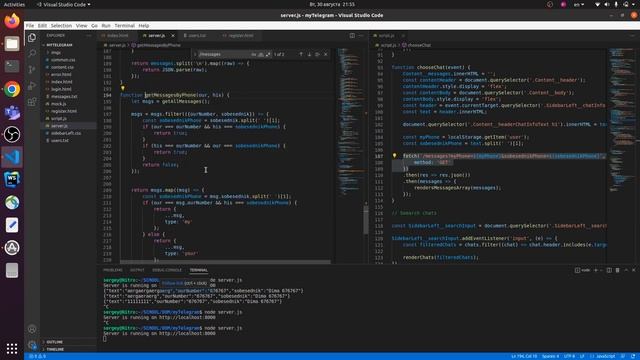
Task: Click the left editor vertical scrollbar thumb
Action: tap(366, 220)
